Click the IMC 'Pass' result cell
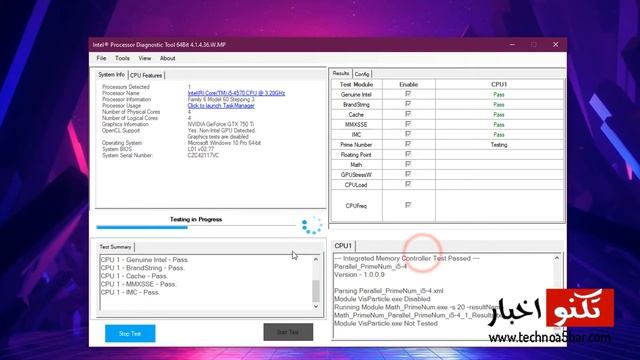This screenshot has width=640, height=360. click(499, 135)
